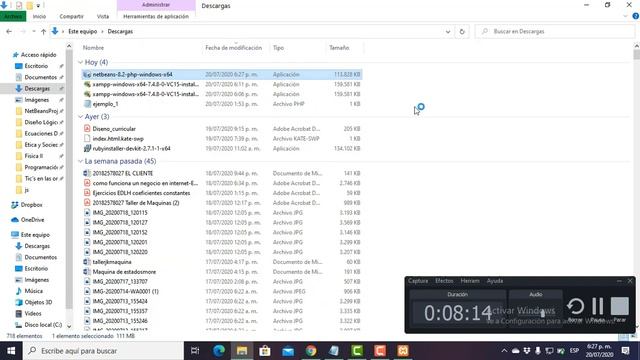Open recorder Efectos menu
640x360 pixels.
(x=444, y=281)
